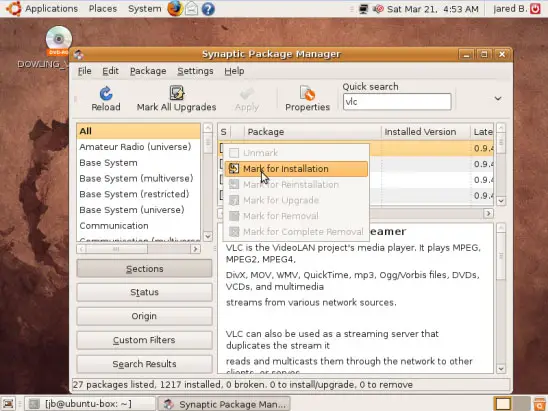Click sections horizontal scroll right arrow
This screenshot has height=411, width=548.
tap(195, 249)
